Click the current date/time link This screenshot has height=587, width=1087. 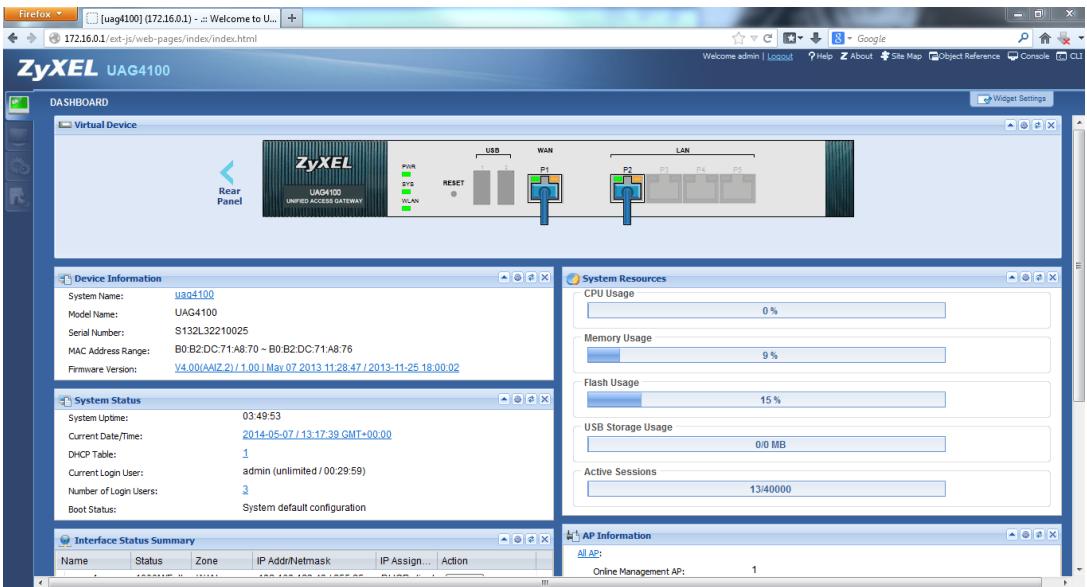coord(317,435)
